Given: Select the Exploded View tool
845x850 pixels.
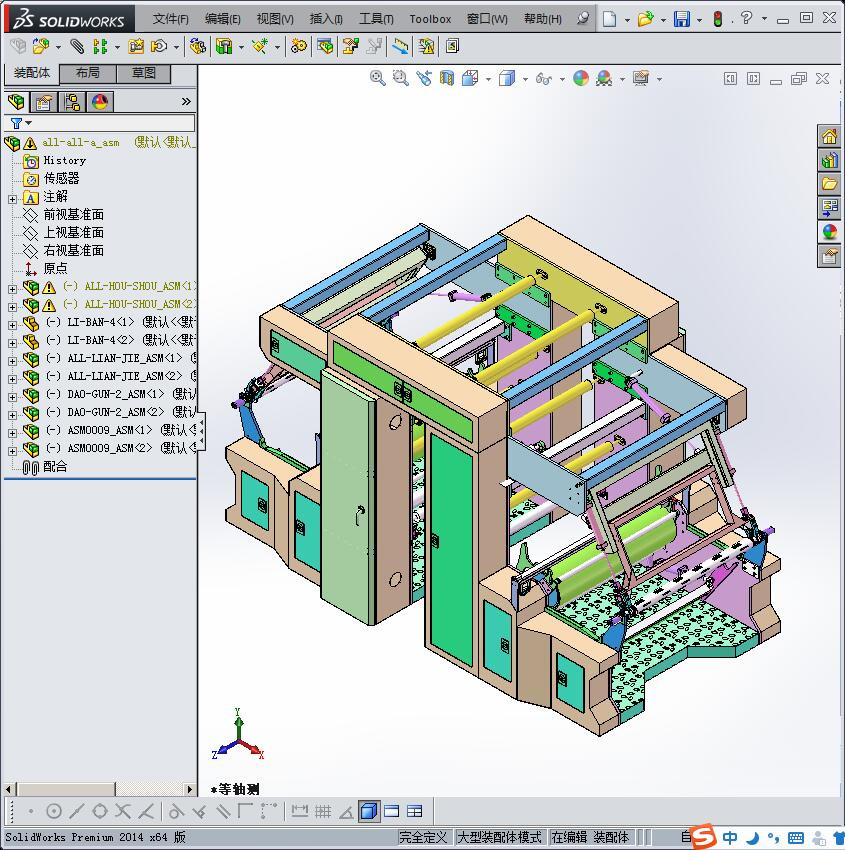Looking at the screenshot, I should tap(351, 47).
